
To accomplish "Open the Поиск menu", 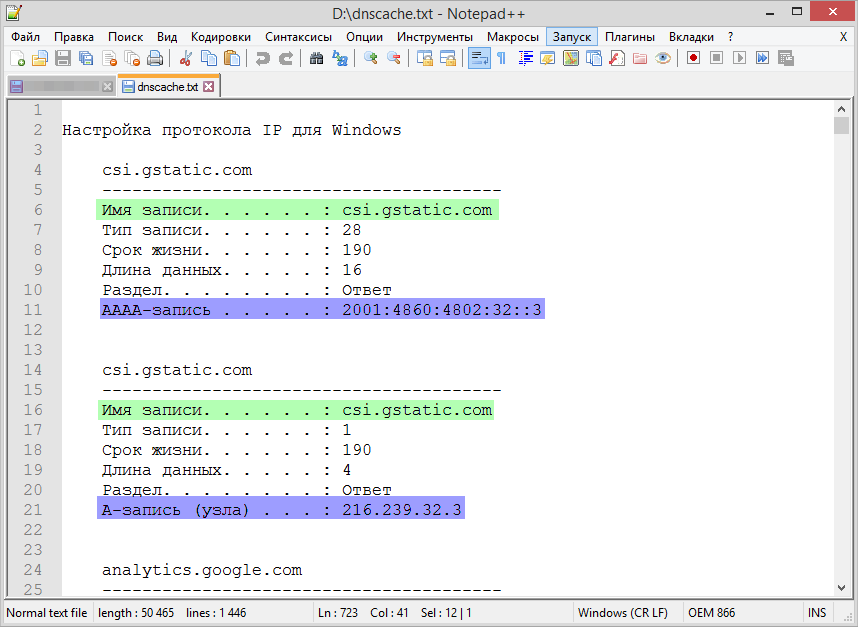I will tap(125, 37).
